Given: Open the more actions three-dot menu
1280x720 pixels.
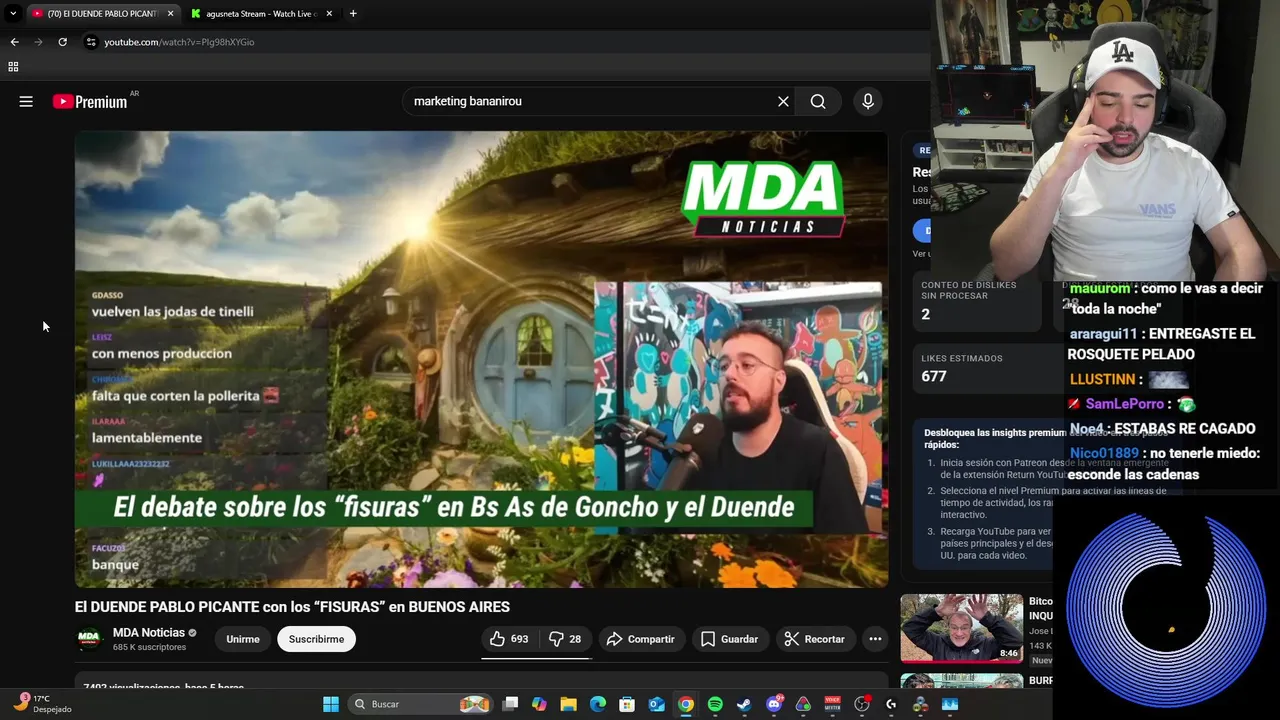Looking at the screenshot, I should tap(875, 639).
